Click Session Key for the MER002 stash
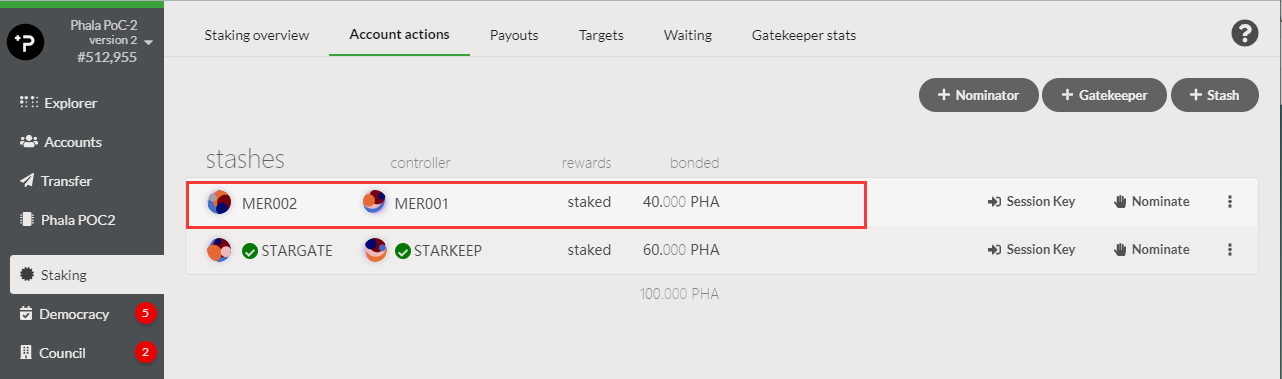This screenshot has height=379, width=1282. tap(1031, 202)
